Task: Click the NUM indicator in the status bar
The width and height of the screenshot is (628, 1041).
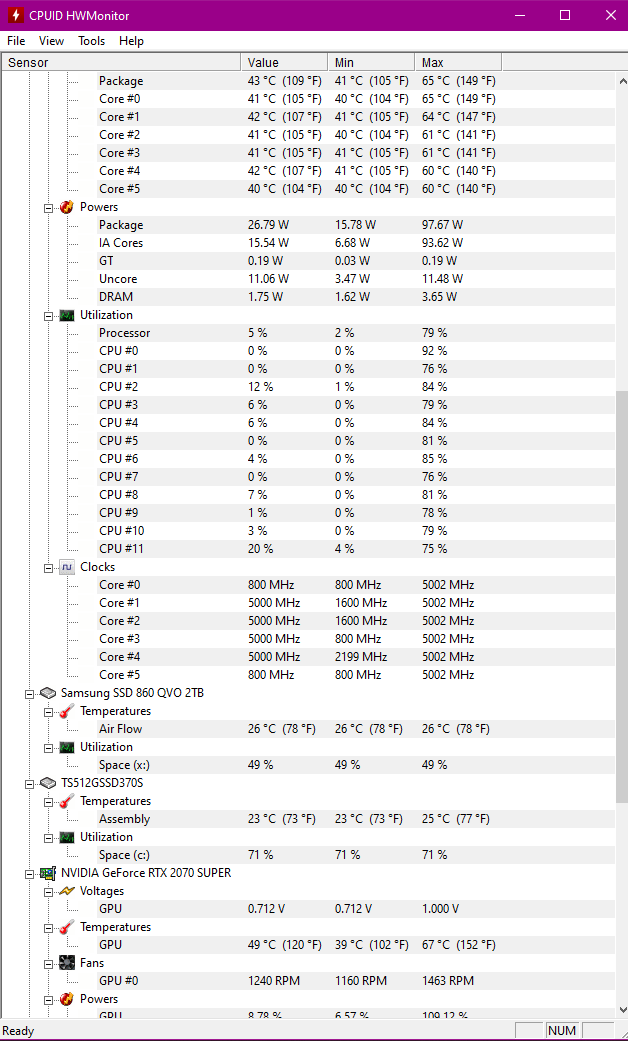Action: point(561,1030)
